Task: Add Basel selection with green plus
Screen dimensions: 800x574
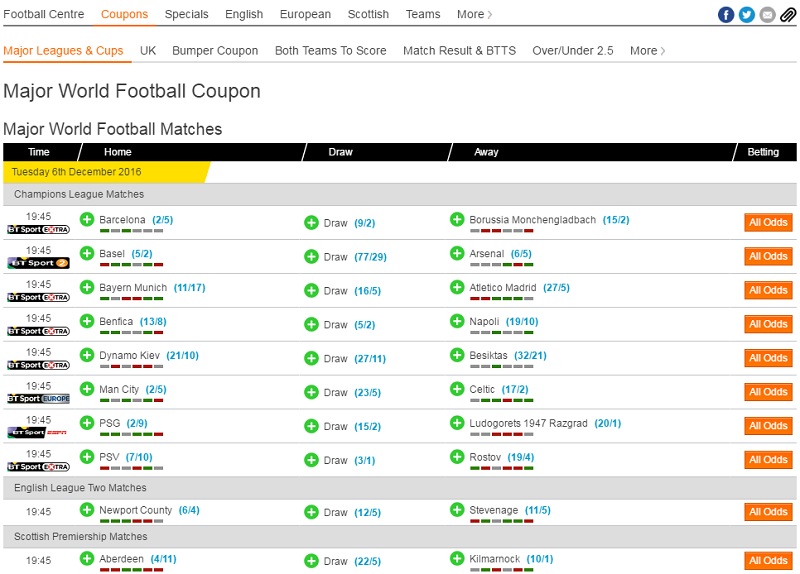Action: tap(87, 253)
